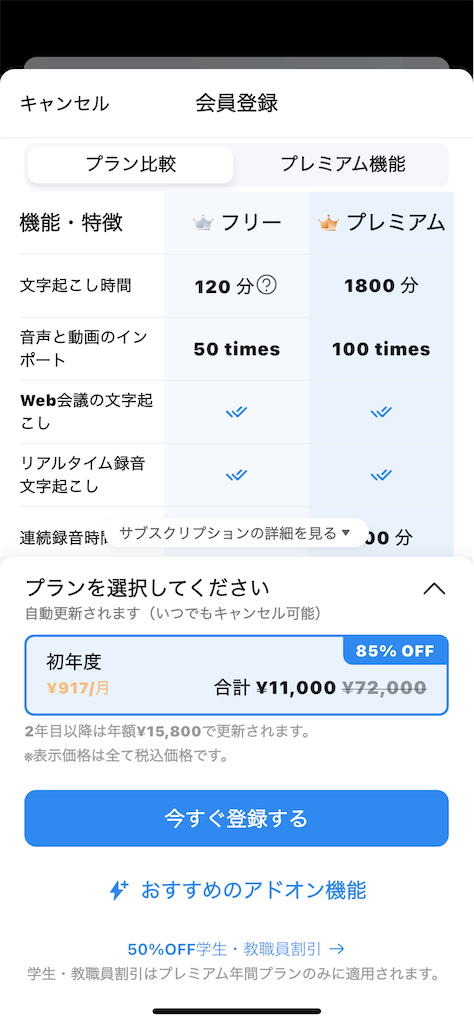Click the silver crown icon for フリー plan
The width and height of the screenshot is (474, 1024).
(203, 223)
